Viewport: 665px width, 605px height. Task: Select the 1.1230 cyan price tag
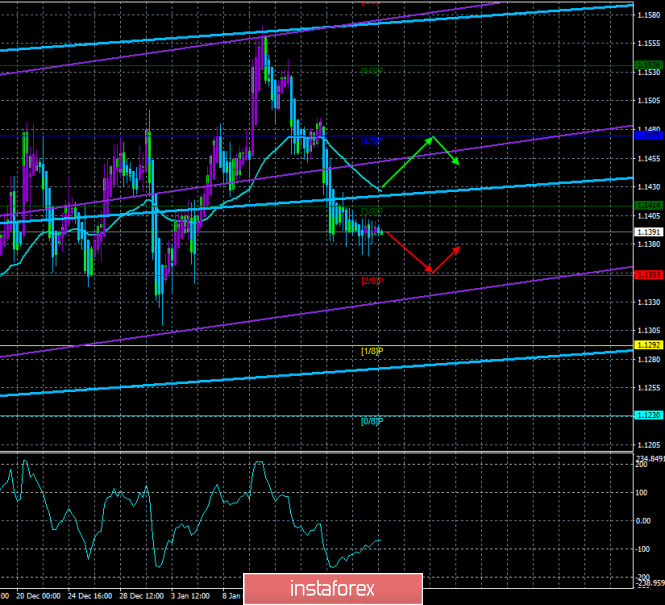[x=648, y=415]
